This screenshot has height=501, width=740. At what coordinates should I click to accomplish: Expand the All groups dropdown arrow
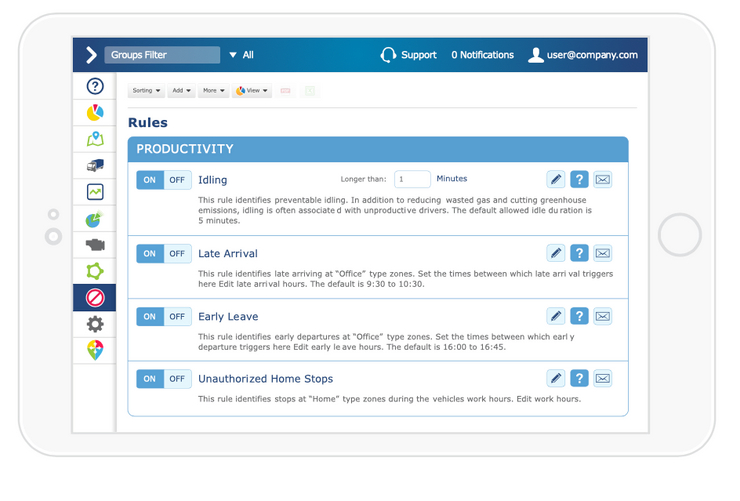pos(233,55)
